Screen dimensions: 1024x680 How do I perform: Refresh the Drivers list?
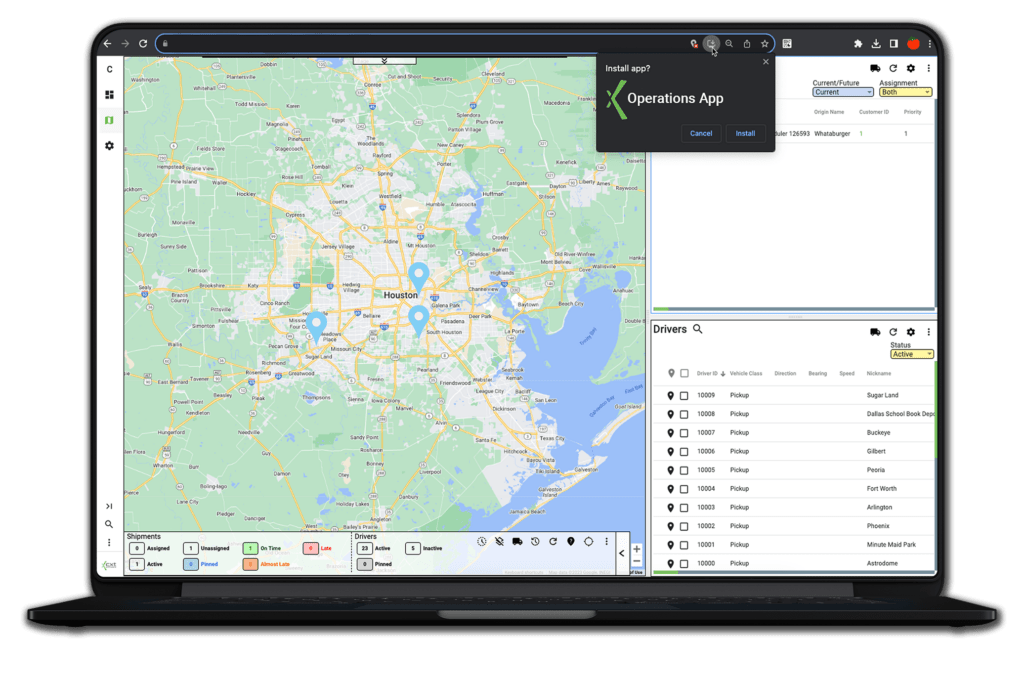[893, 332]
